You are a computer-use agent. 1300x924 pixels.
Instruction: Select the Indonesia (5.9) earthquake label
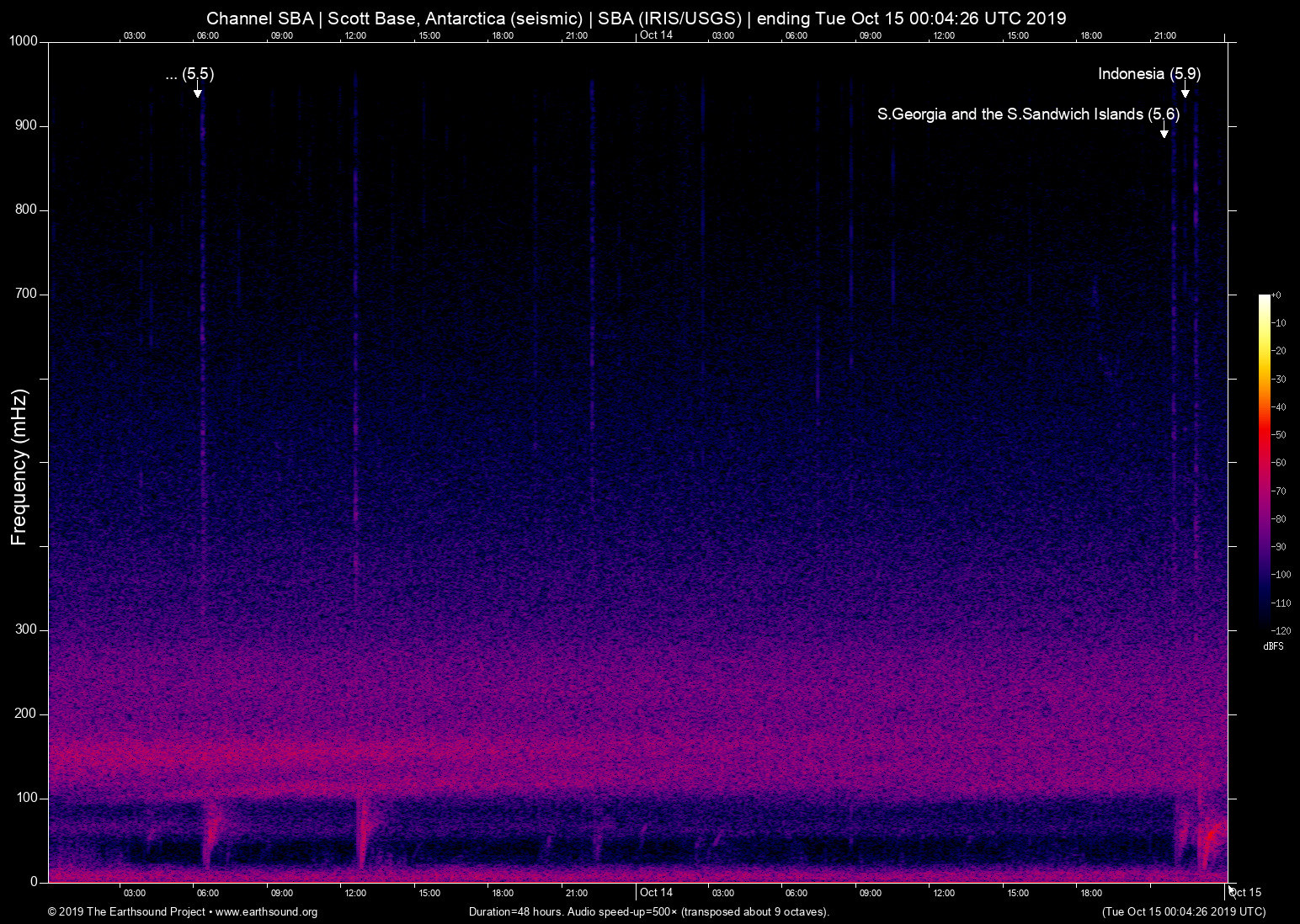click(1148, 74)
